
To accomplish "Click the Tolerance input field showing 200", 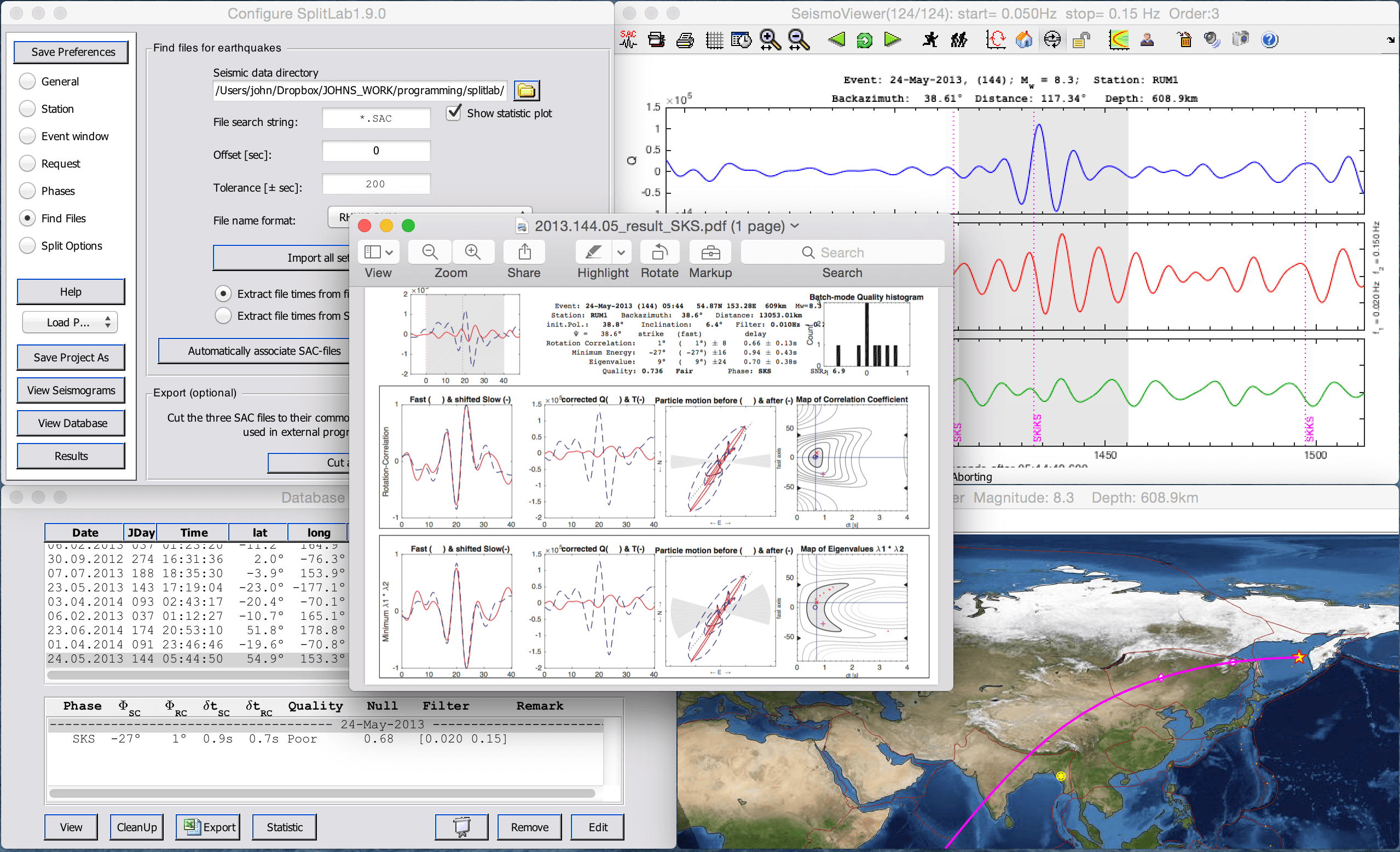I will coord(376,183).
